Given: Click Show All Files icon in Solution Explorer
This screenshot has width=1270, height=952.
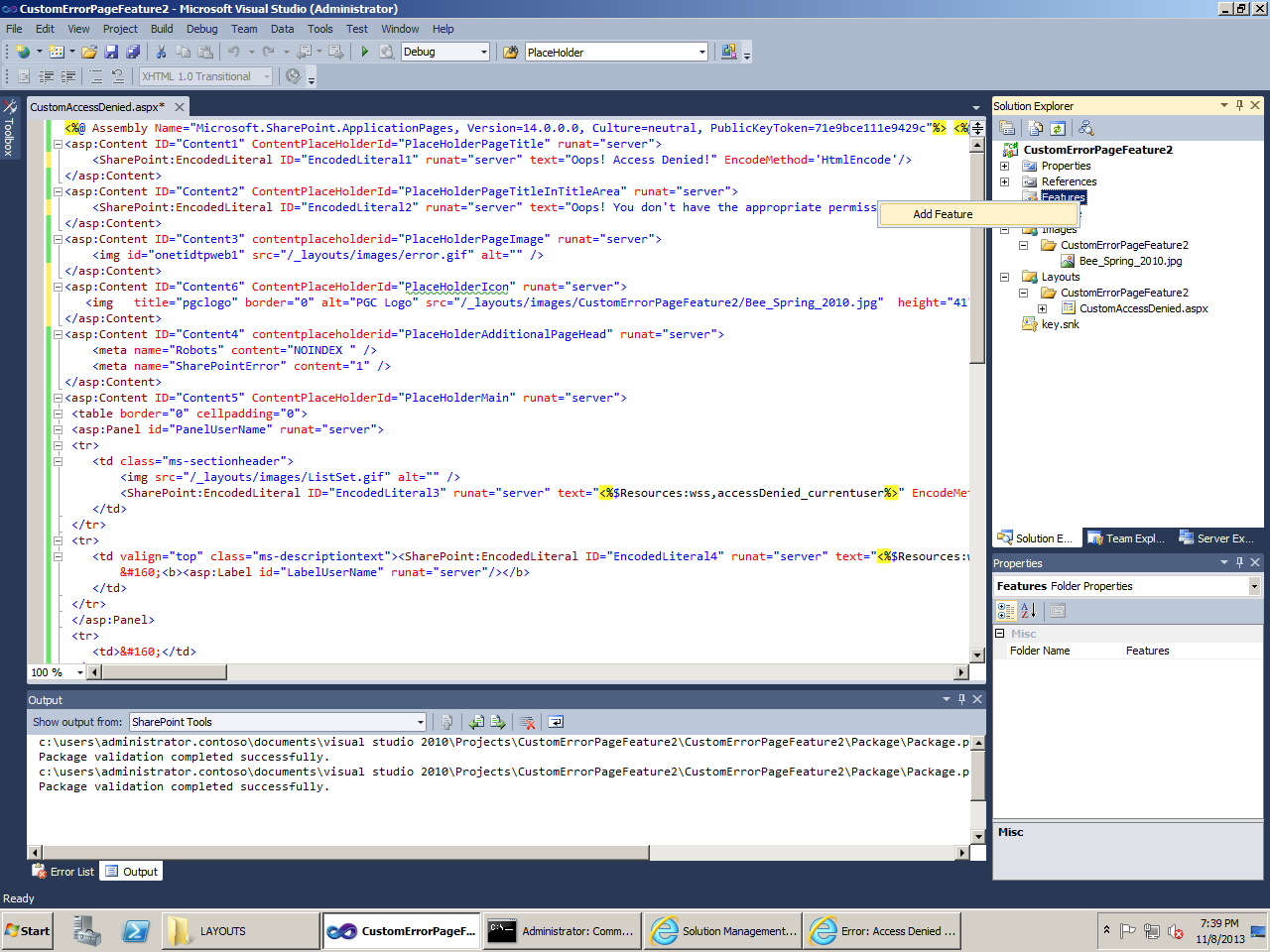Looking at the screenshot, I should [x=1035, y=128].
